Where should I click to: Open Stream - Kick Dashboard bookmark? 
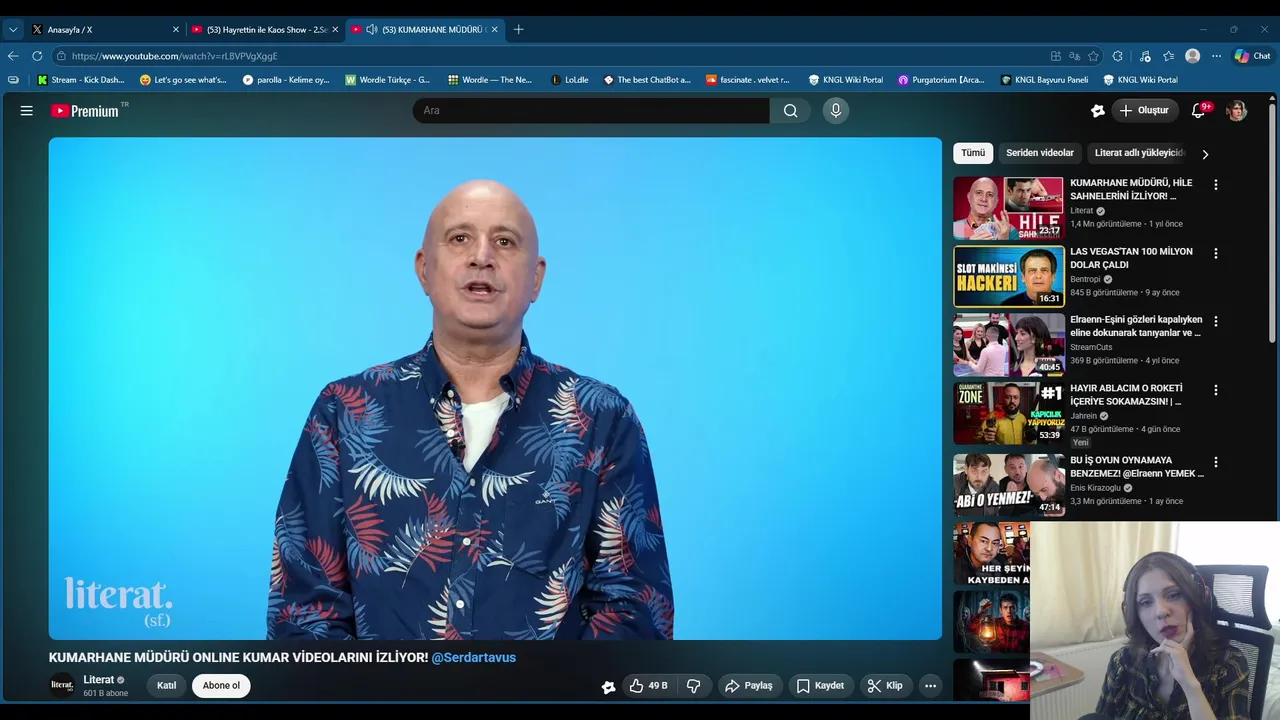click(x=81, y=80)
